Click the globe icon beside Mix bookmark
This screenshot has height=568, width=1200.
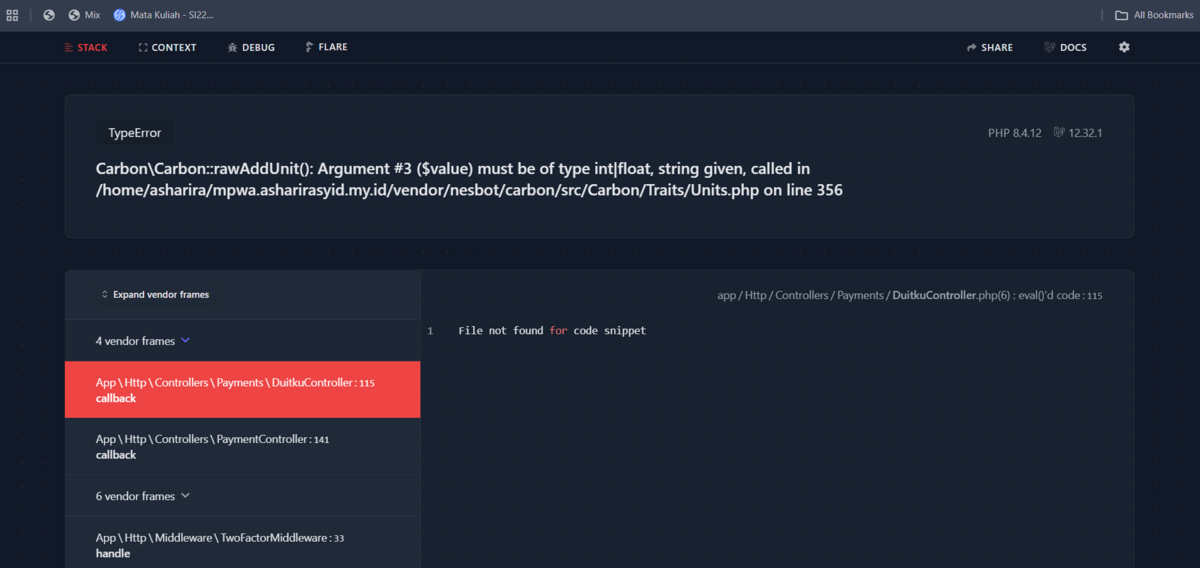click(x=48, y=15)
